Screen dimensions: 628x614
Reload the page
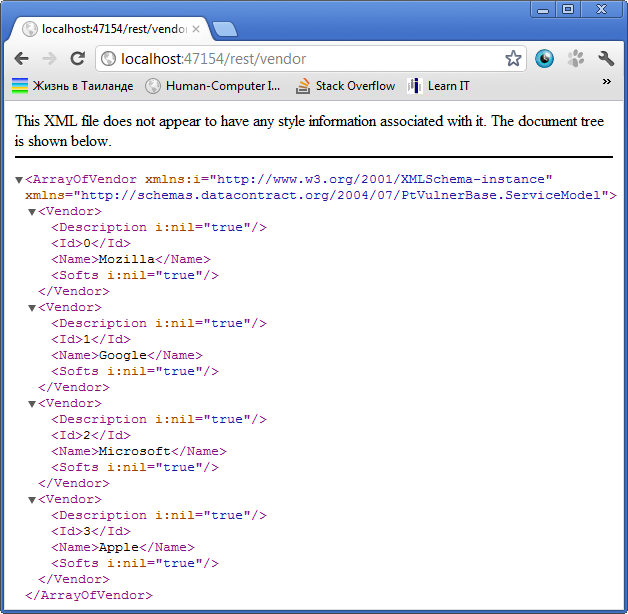coord(77,58)
